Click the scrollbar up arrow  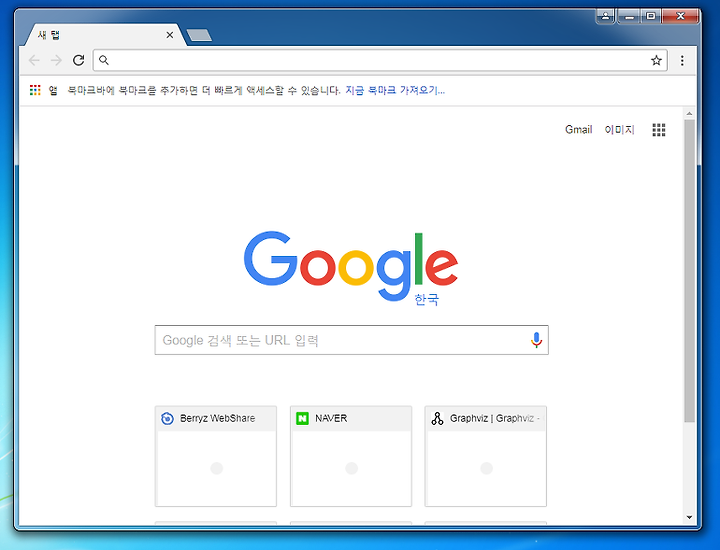tap(689, 113)
